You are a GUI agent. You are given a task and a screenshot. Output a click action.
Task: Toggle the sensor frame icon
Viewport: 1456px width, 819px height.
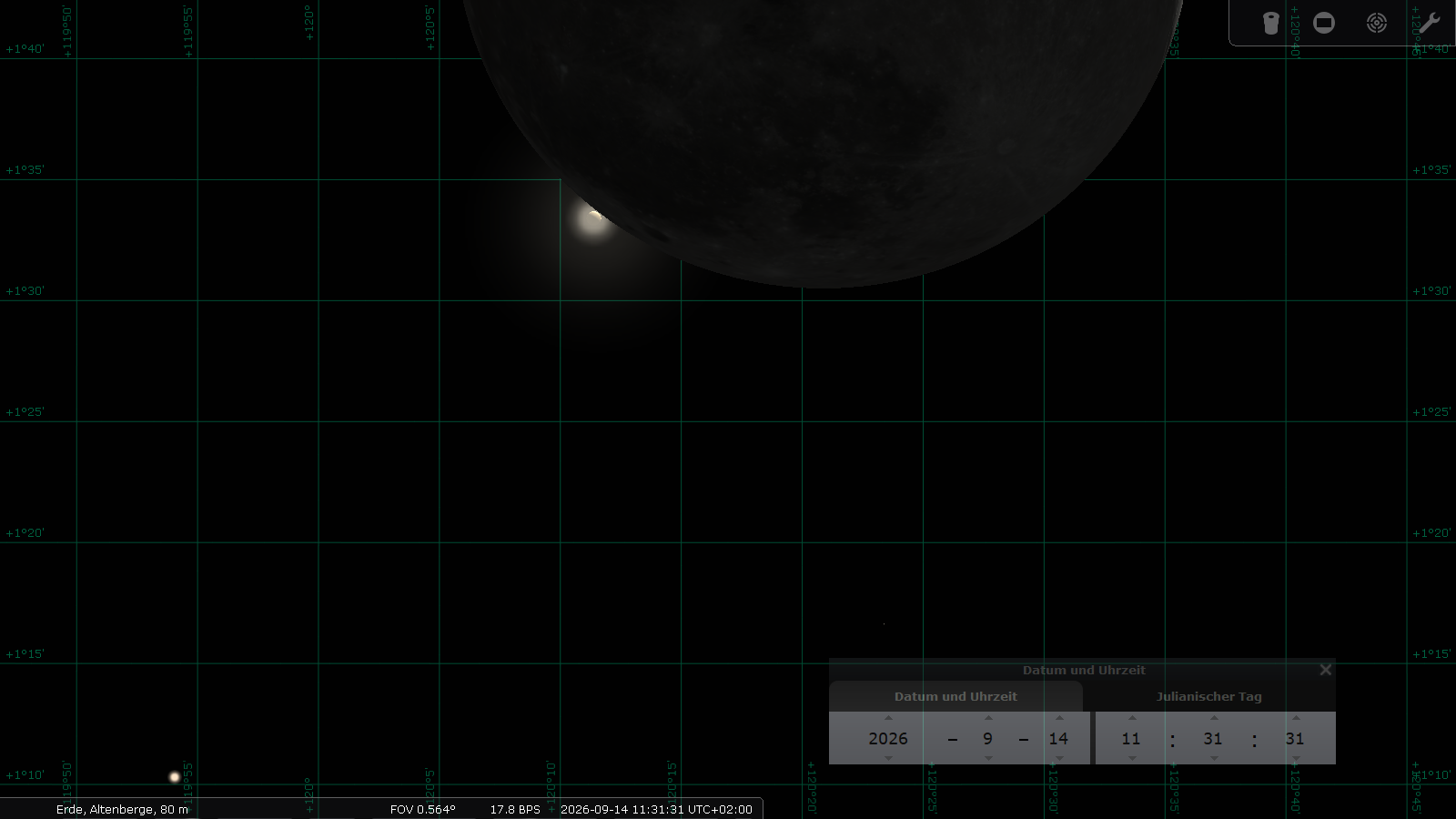coord(1324,23)
